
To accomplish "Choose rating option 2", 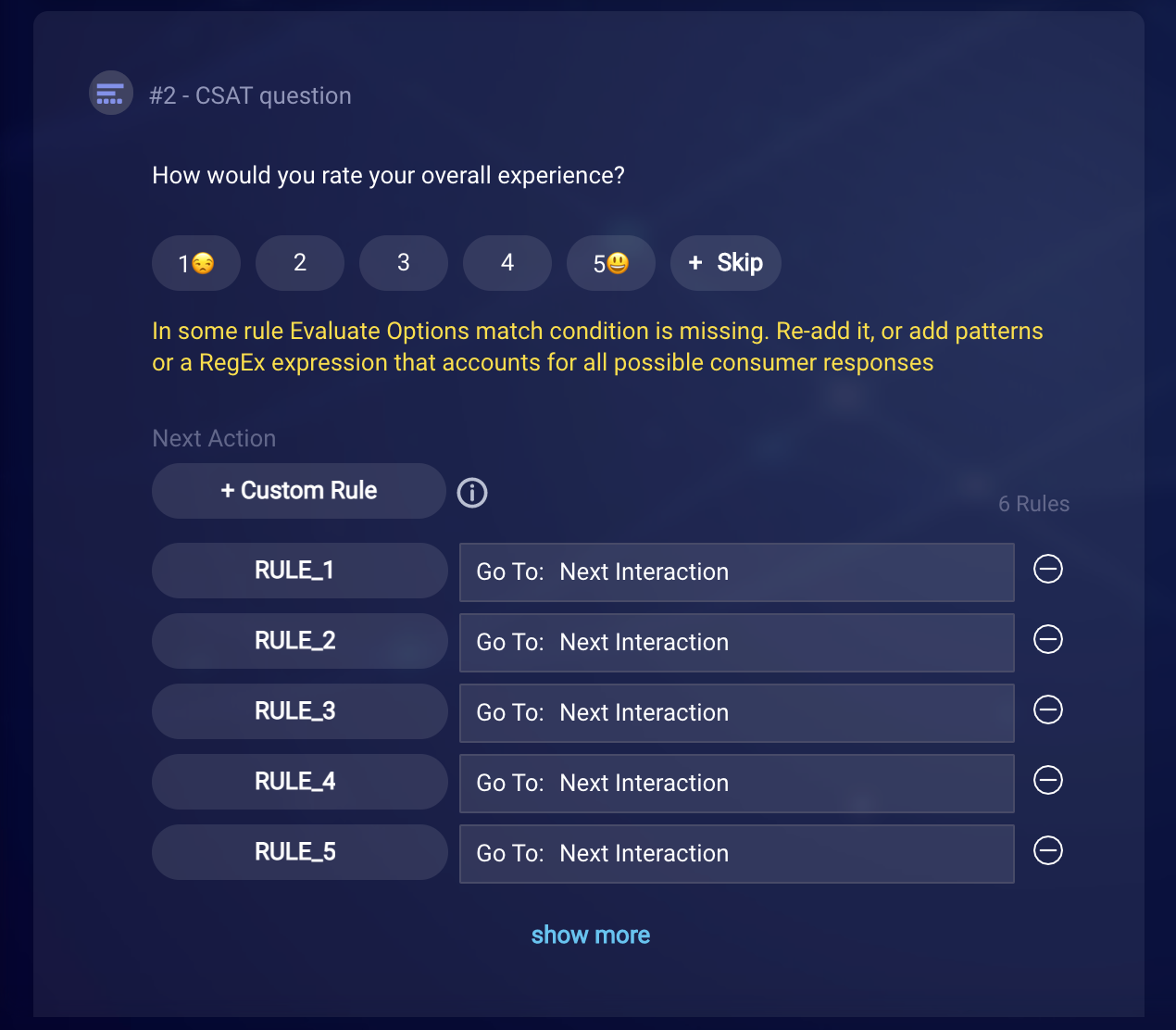I will [x=300, y=263].
